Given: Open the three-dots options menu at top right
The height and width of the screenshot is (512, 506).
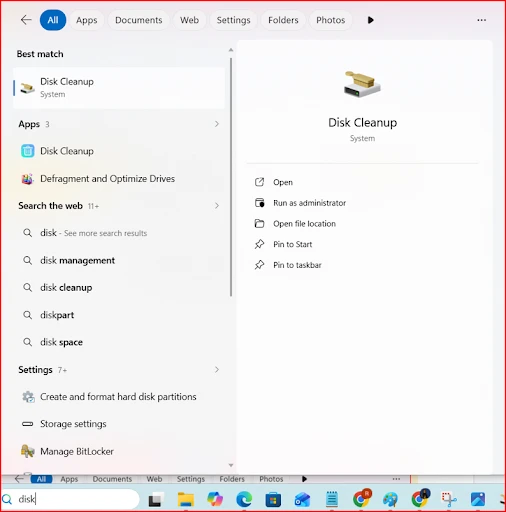Looking at the screenshot, I should pyautogui.click(x=481, y=20).
